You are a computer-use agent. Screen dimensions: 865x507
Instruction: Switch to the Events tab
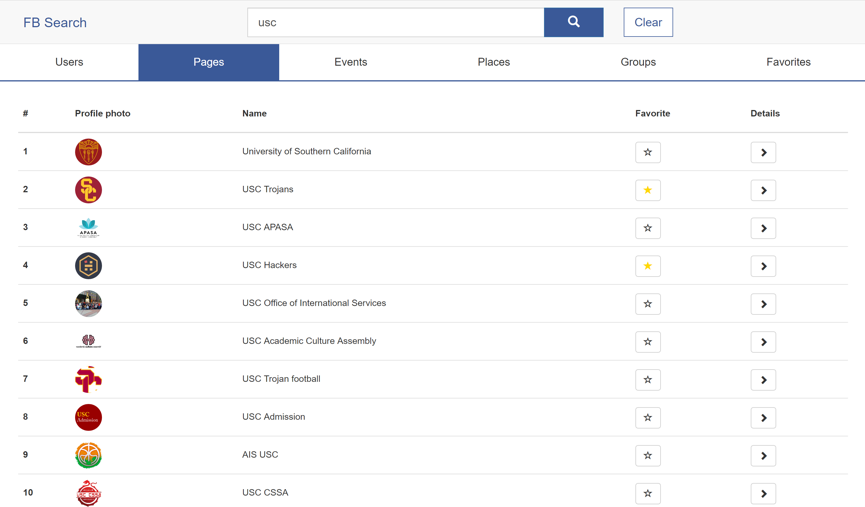coord(350,62)
